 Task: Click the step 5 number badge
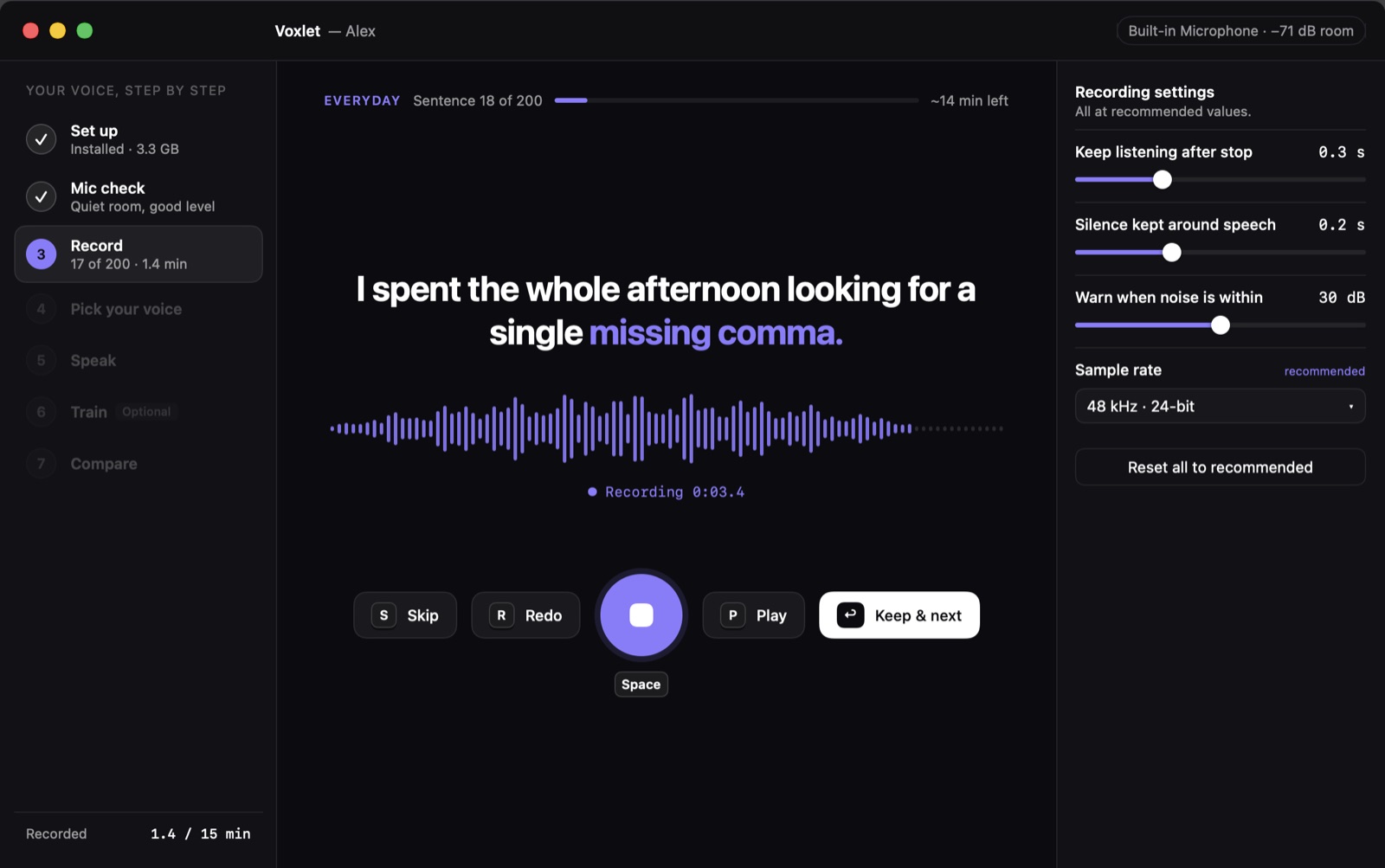coord(41,360)
